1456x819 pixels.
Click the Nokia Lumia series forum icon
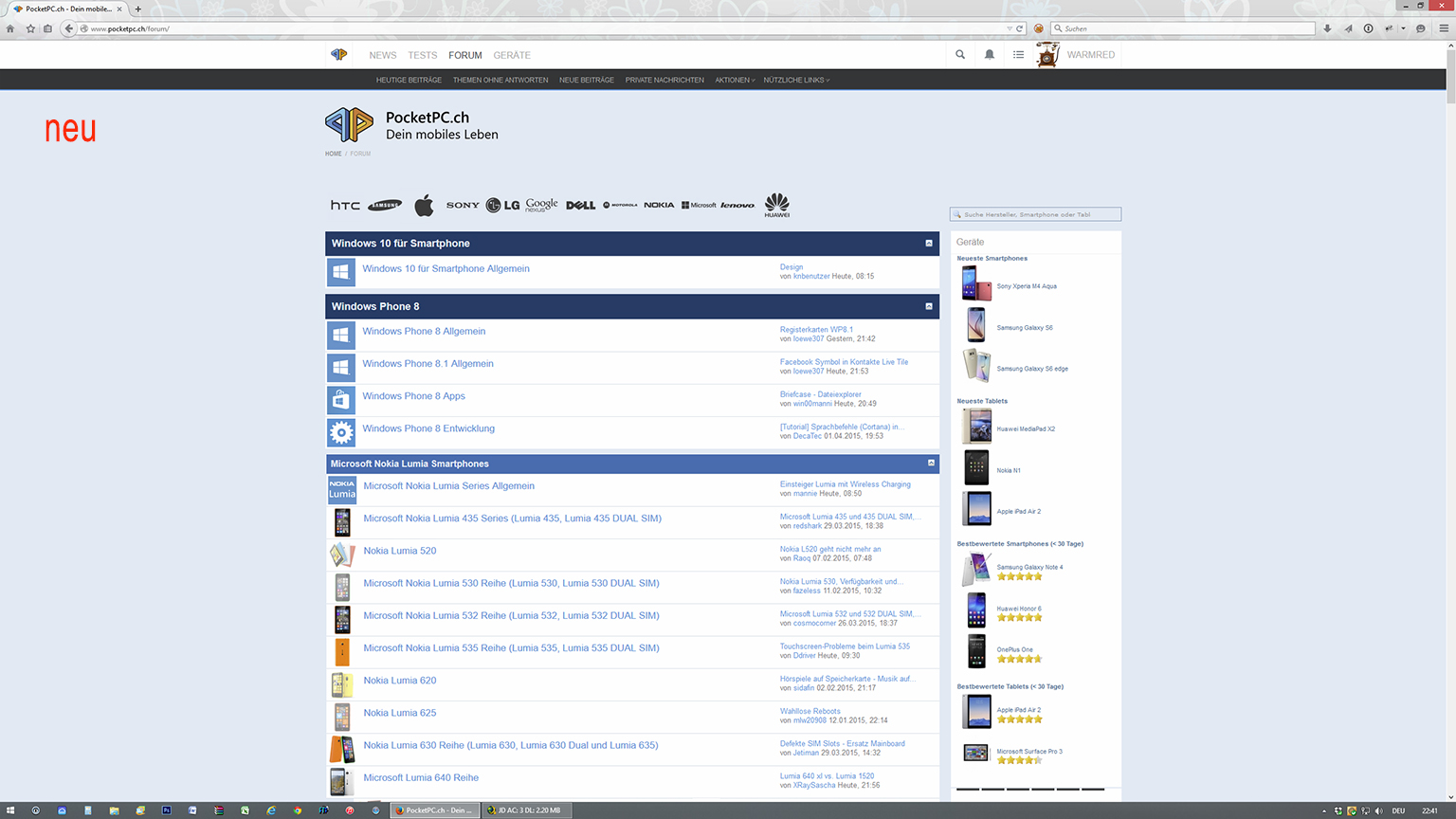click(x=342, y=489)
